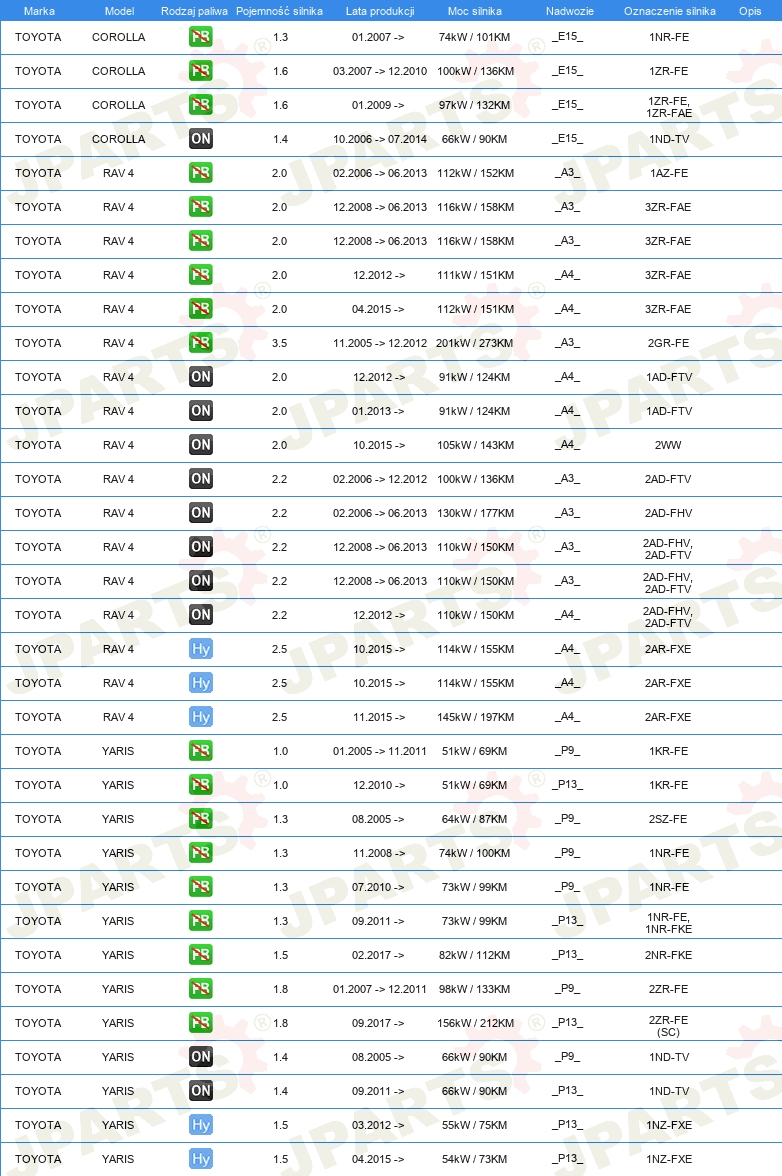Click diesel ON icon in RAV 4 2WW row

pos(200,445)
